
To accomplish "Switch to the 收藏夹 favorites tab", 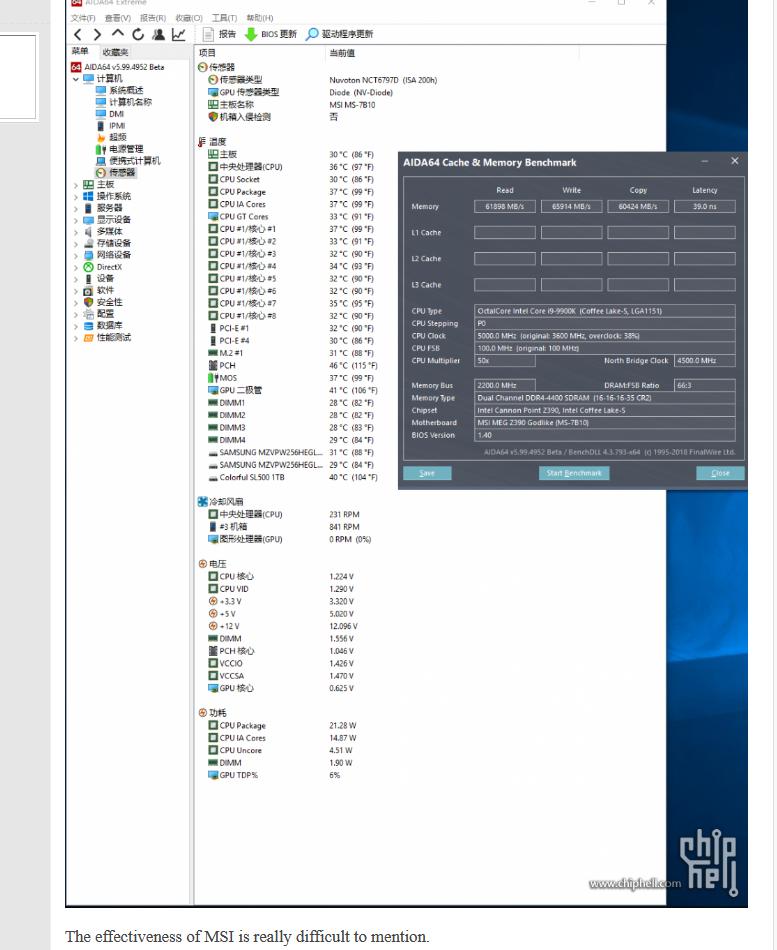I will click(x=115, y=52).
